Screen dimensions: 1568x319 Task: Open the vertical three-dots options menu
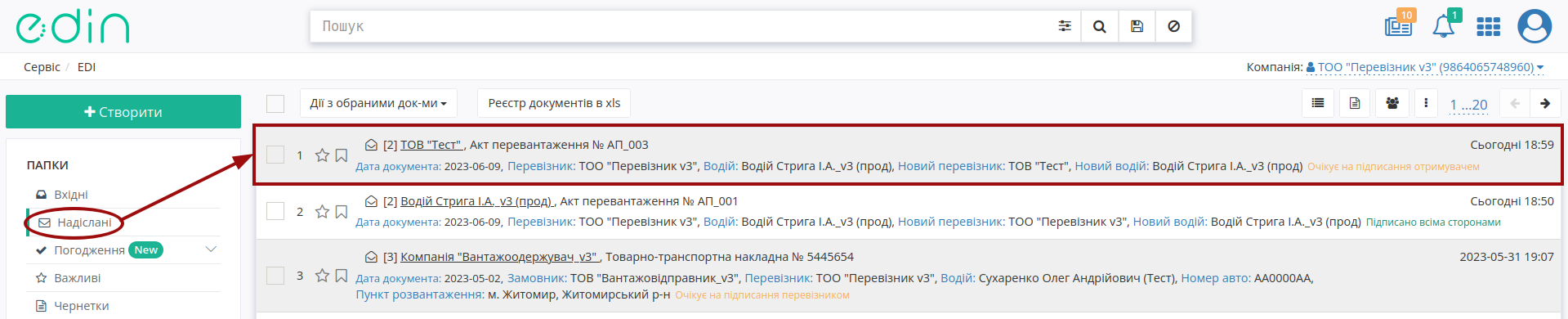1426,103
